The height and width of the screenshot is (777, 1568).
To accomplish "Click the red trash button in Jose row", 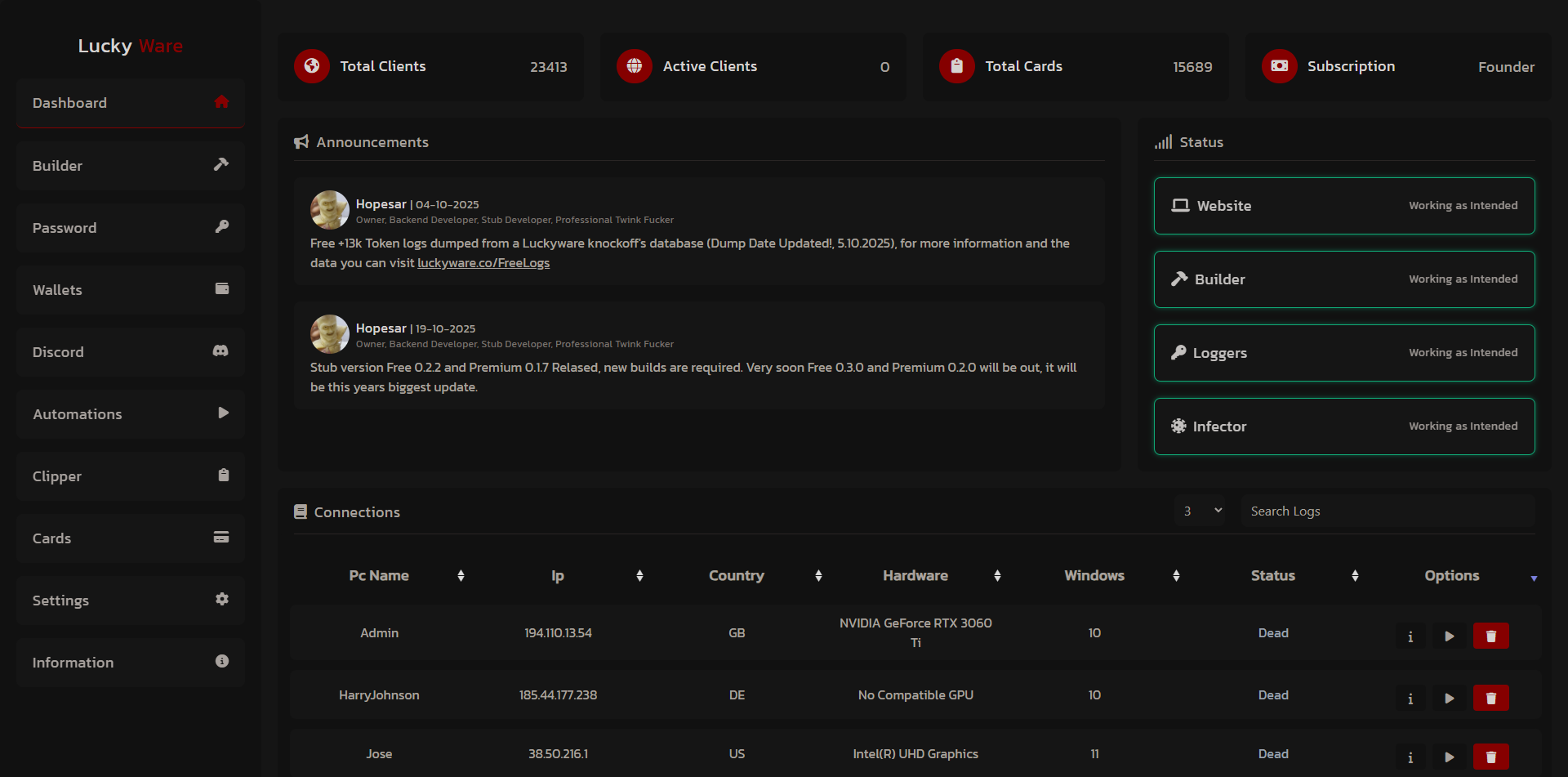I will pyautogui.click(x=1490, y=757).
